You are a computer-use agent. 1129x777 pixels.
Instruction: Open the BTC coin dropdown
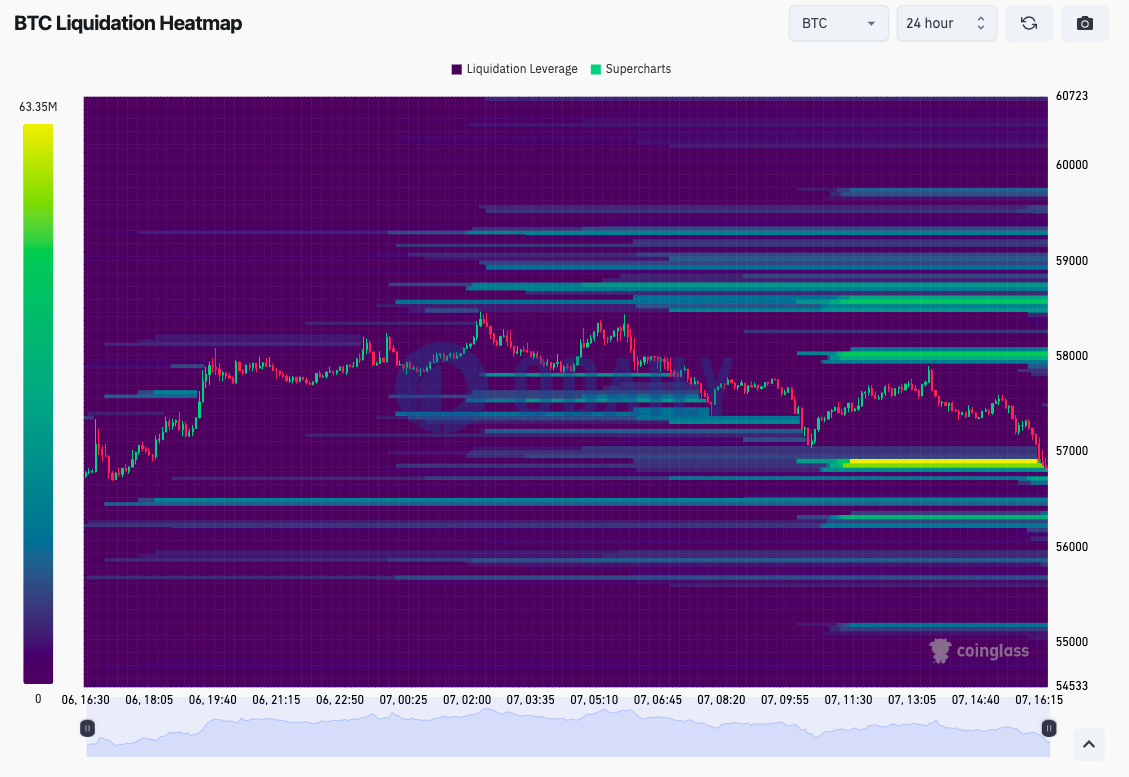tap(838, 23)
